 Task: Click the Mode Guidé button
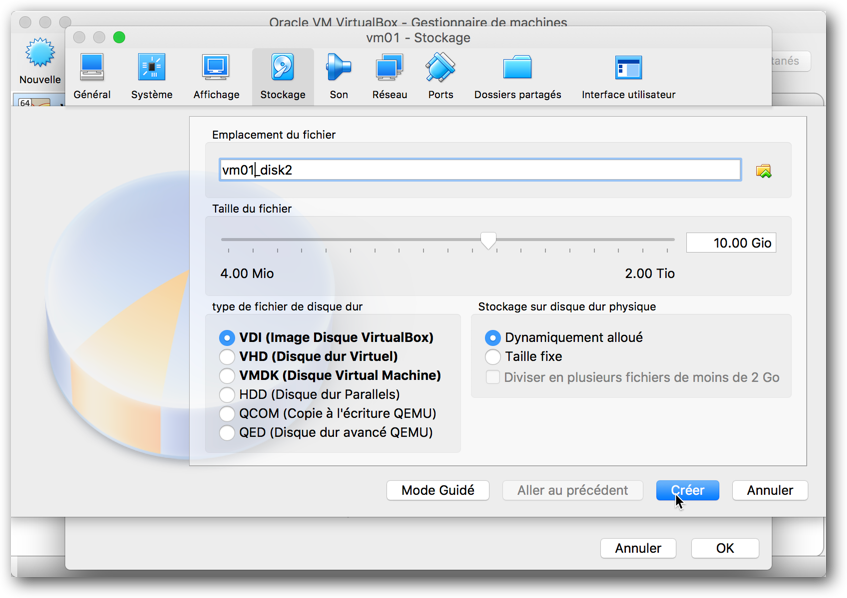click(x=438, y=490)
